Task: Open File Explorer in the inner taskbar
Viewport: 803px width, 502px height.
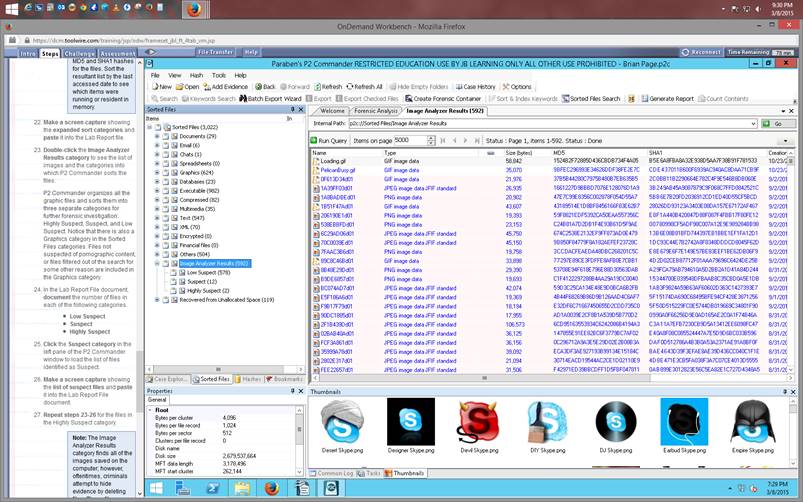Action: coord(242,488)
